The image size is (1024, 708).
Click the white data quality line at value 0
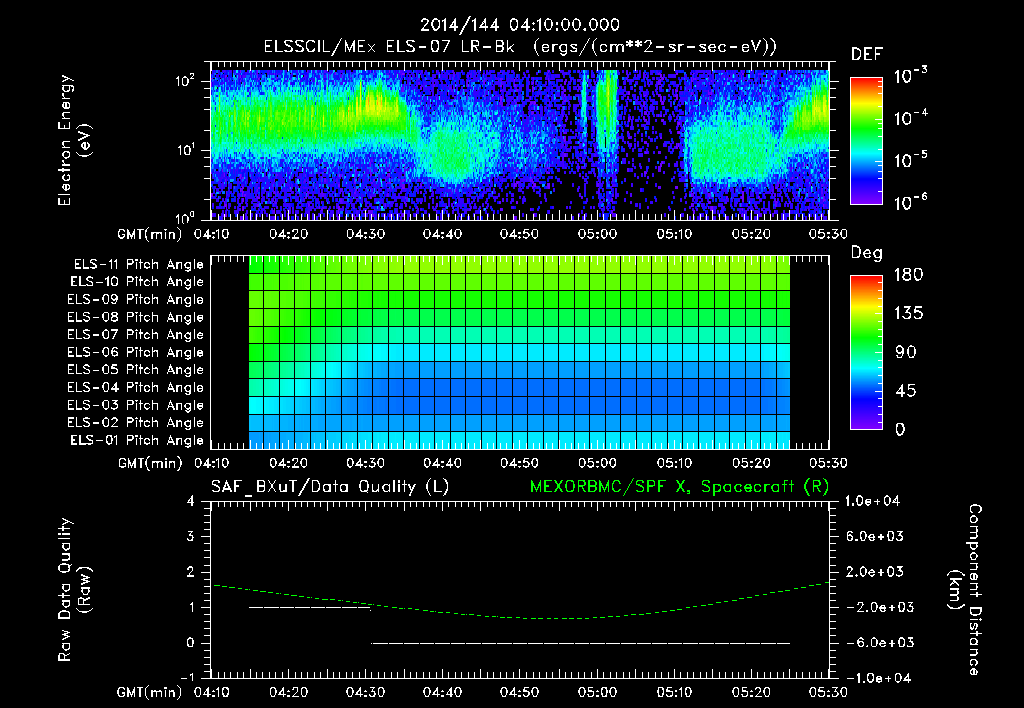[581, 643]
